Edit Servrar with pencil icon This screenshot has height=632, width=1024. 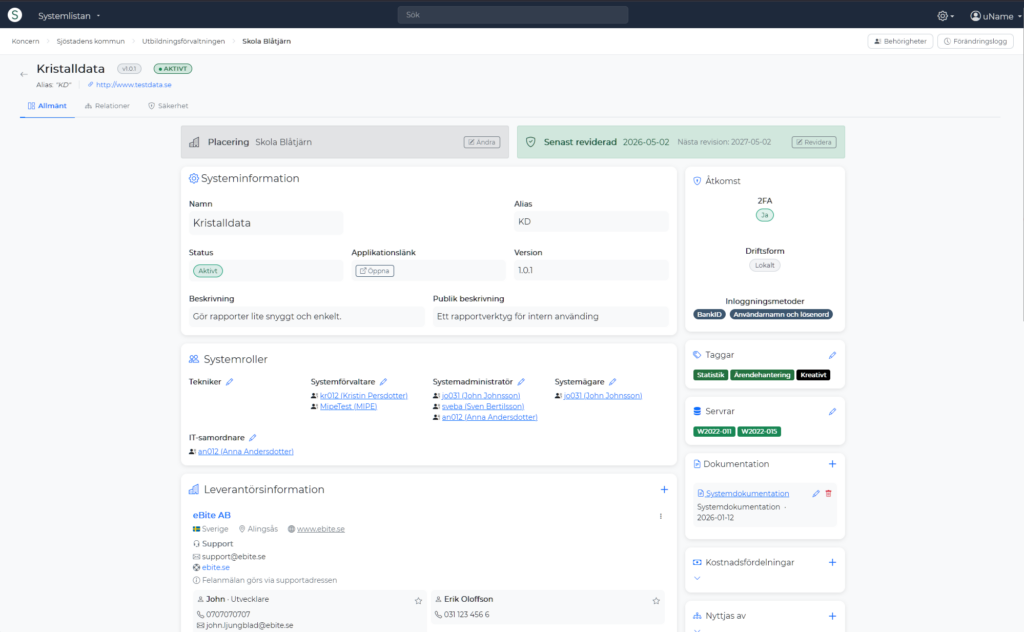[832, 412]
